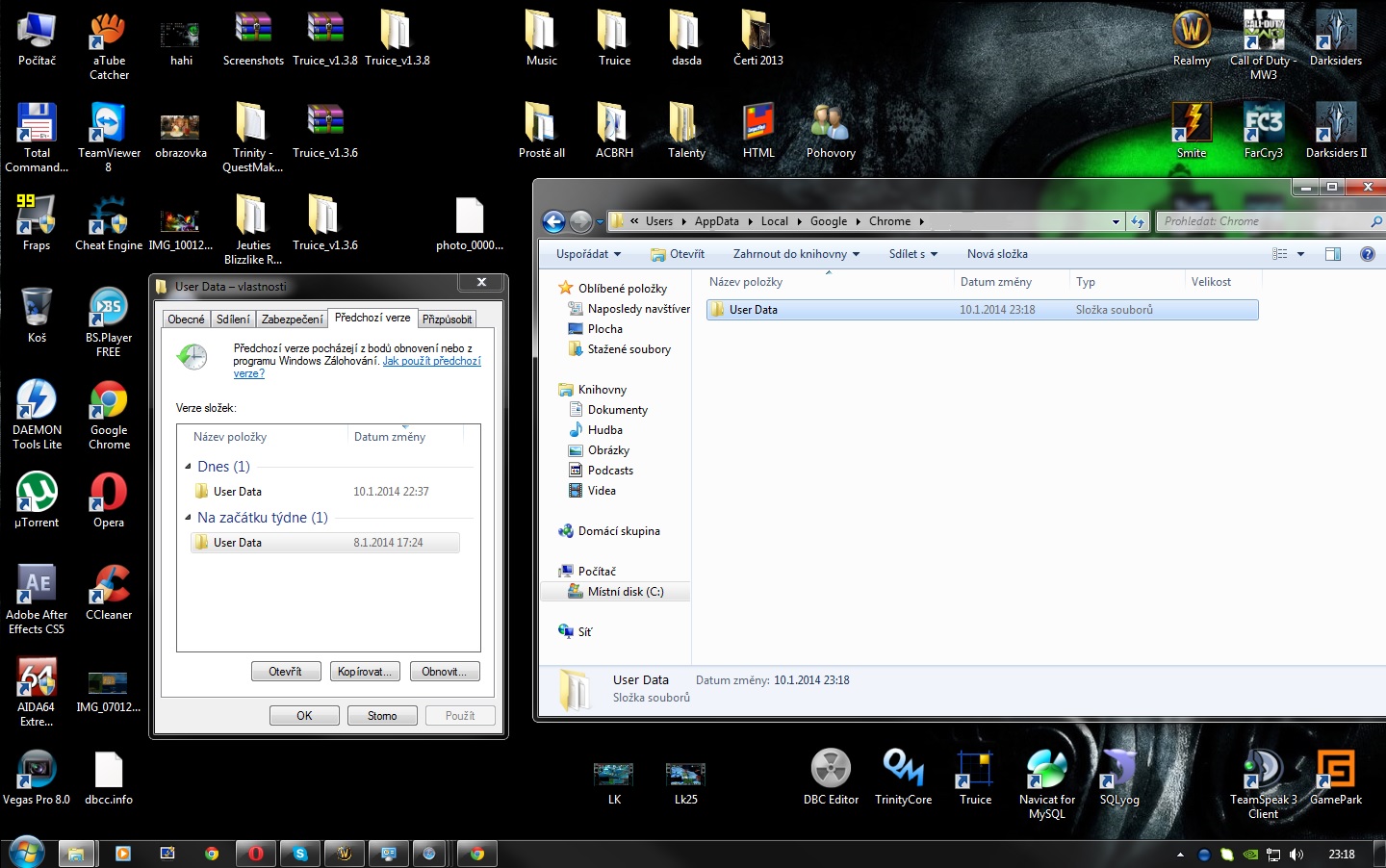The height and width of the screenshot is (868, 1386).
Task: Select the Opera desktop shortcut
Action: click(x=109, y=500)
